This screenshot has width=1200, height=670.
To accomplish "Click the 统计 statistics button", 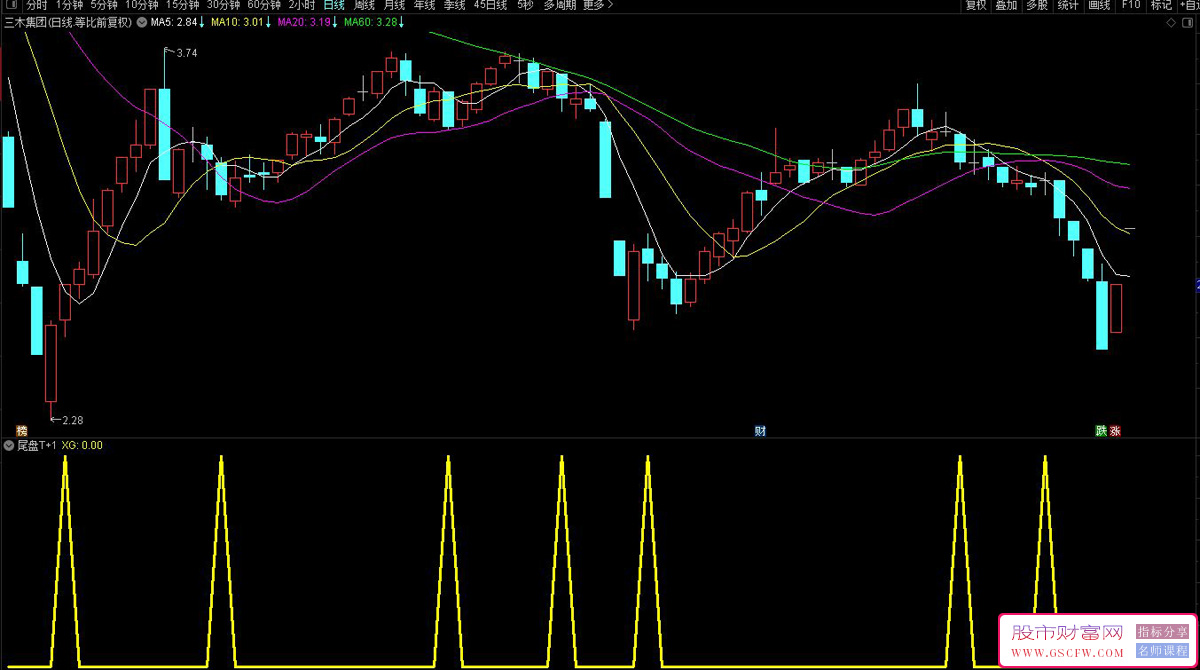I will click(x=1068, y=5).
